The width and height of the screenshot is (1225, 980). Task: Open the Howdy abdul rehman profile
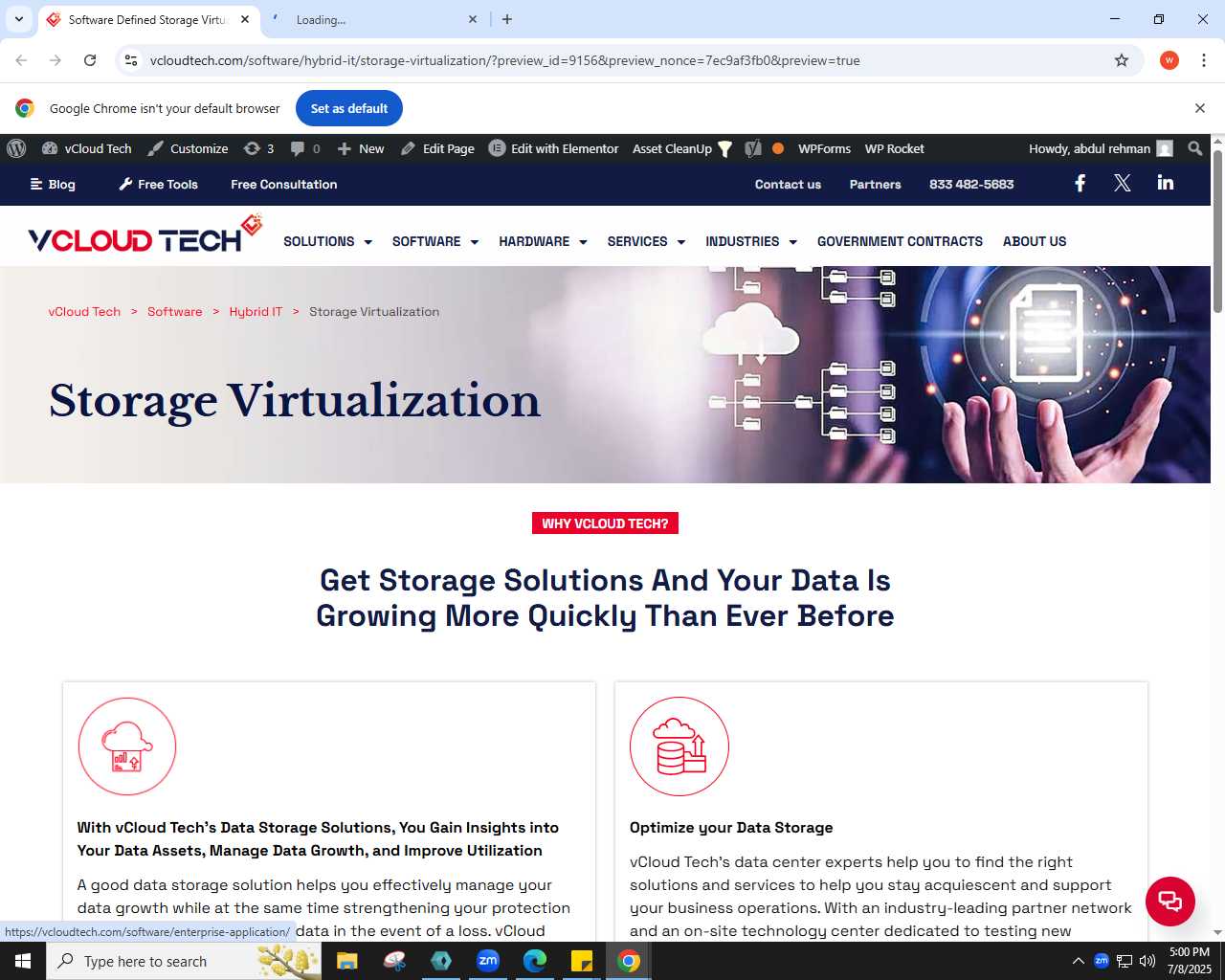[1101, 148]
